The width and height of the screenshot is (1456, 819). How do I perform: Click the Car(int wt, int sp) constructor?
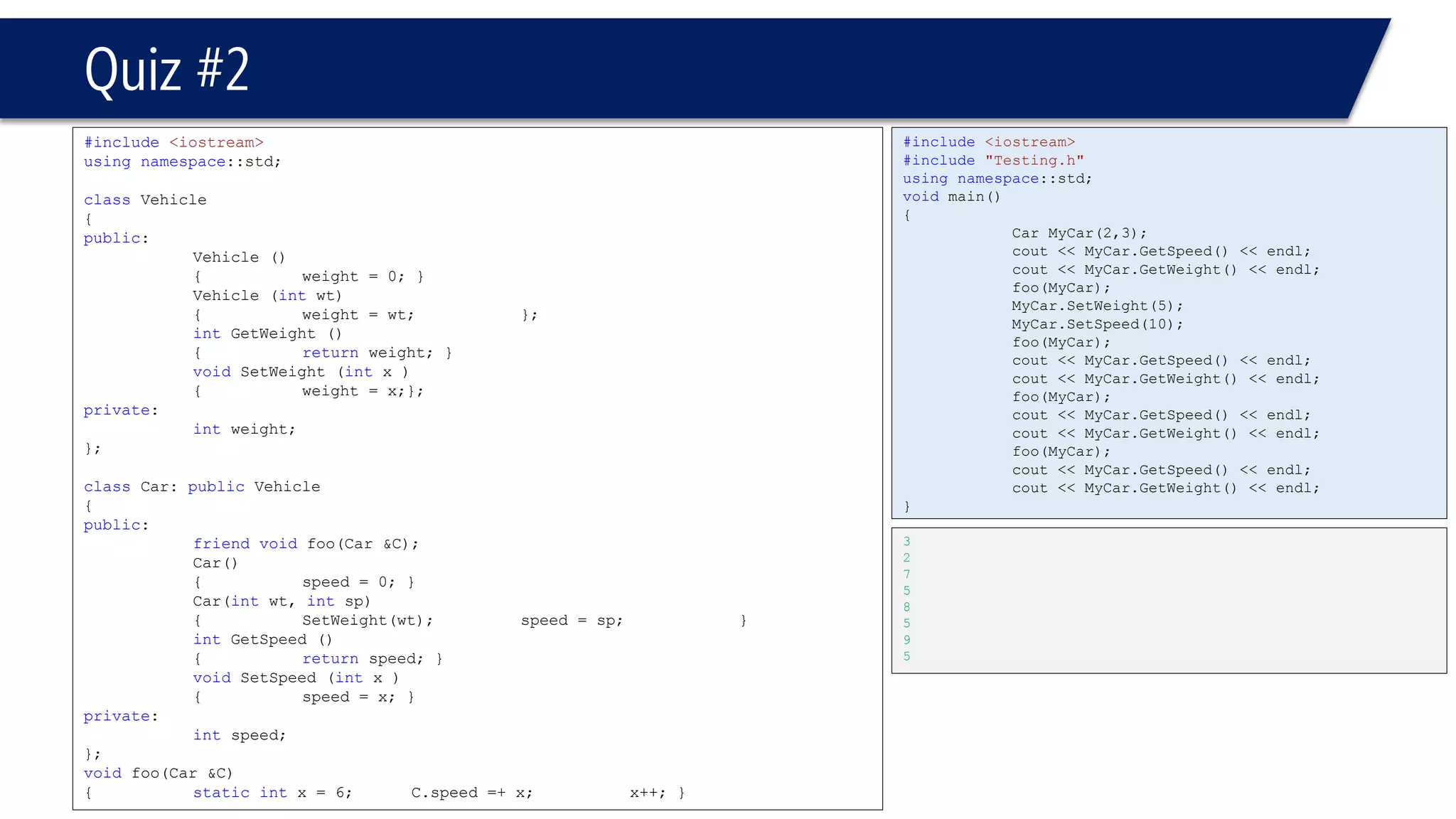click(282, 601)
